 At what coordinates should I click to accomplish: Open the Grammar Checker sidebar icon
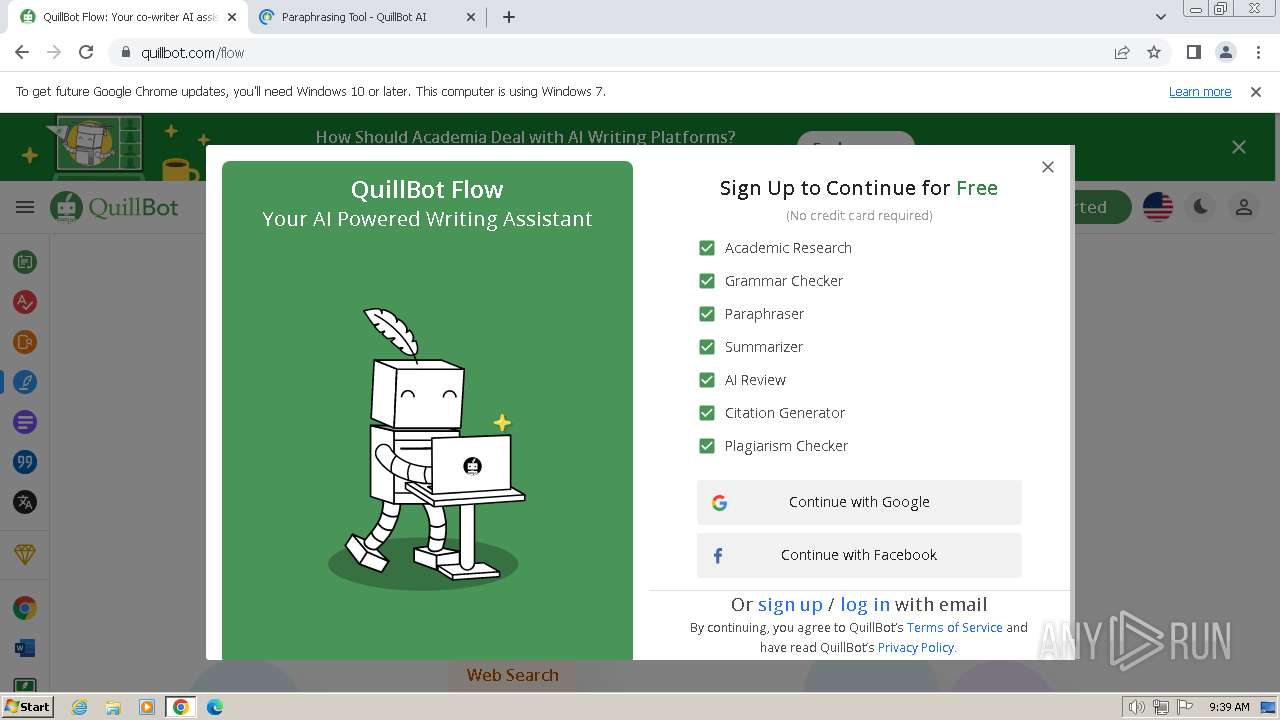coord(25,302)
